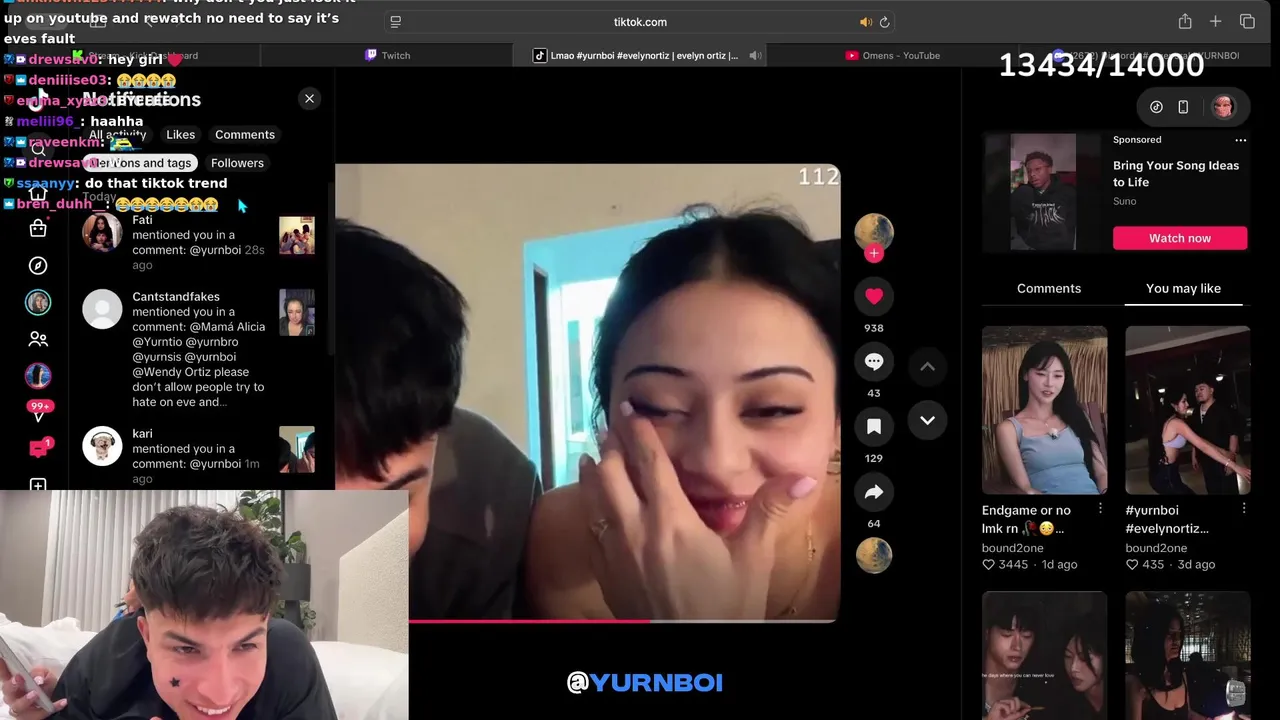Open the 'Bring Your Song Ideas to Life' ad title
The image size is (1280, 720).
point(1176,174)
